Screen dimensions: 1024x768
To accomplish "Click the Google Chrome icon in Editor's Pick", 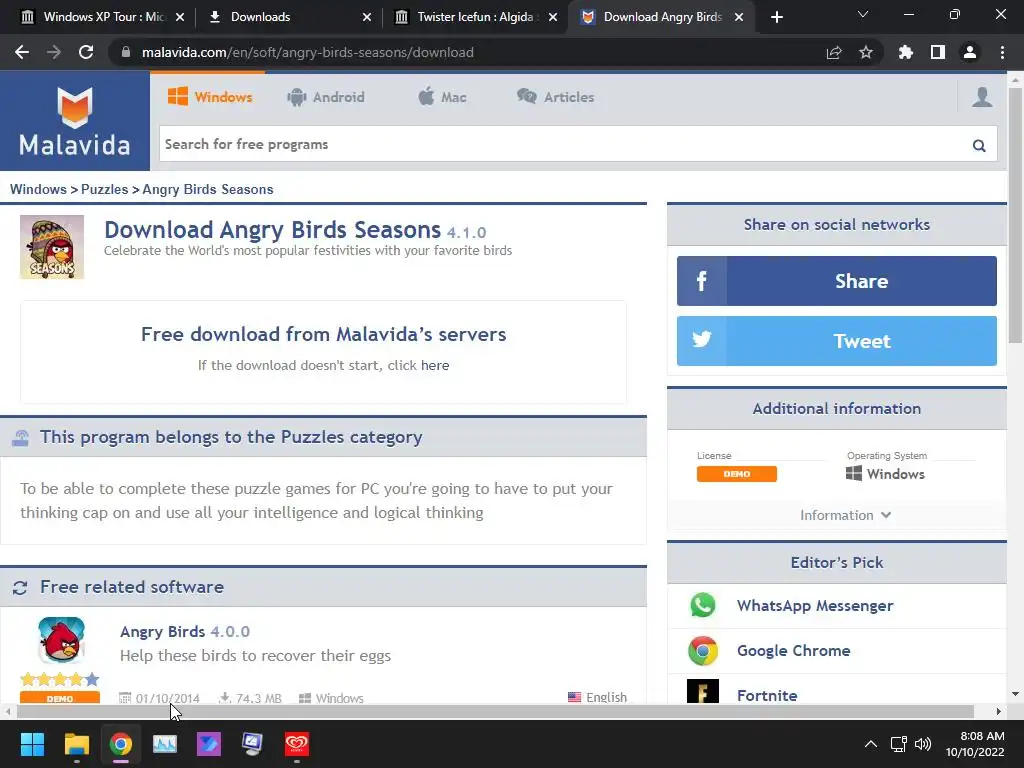I will point(703,650).
